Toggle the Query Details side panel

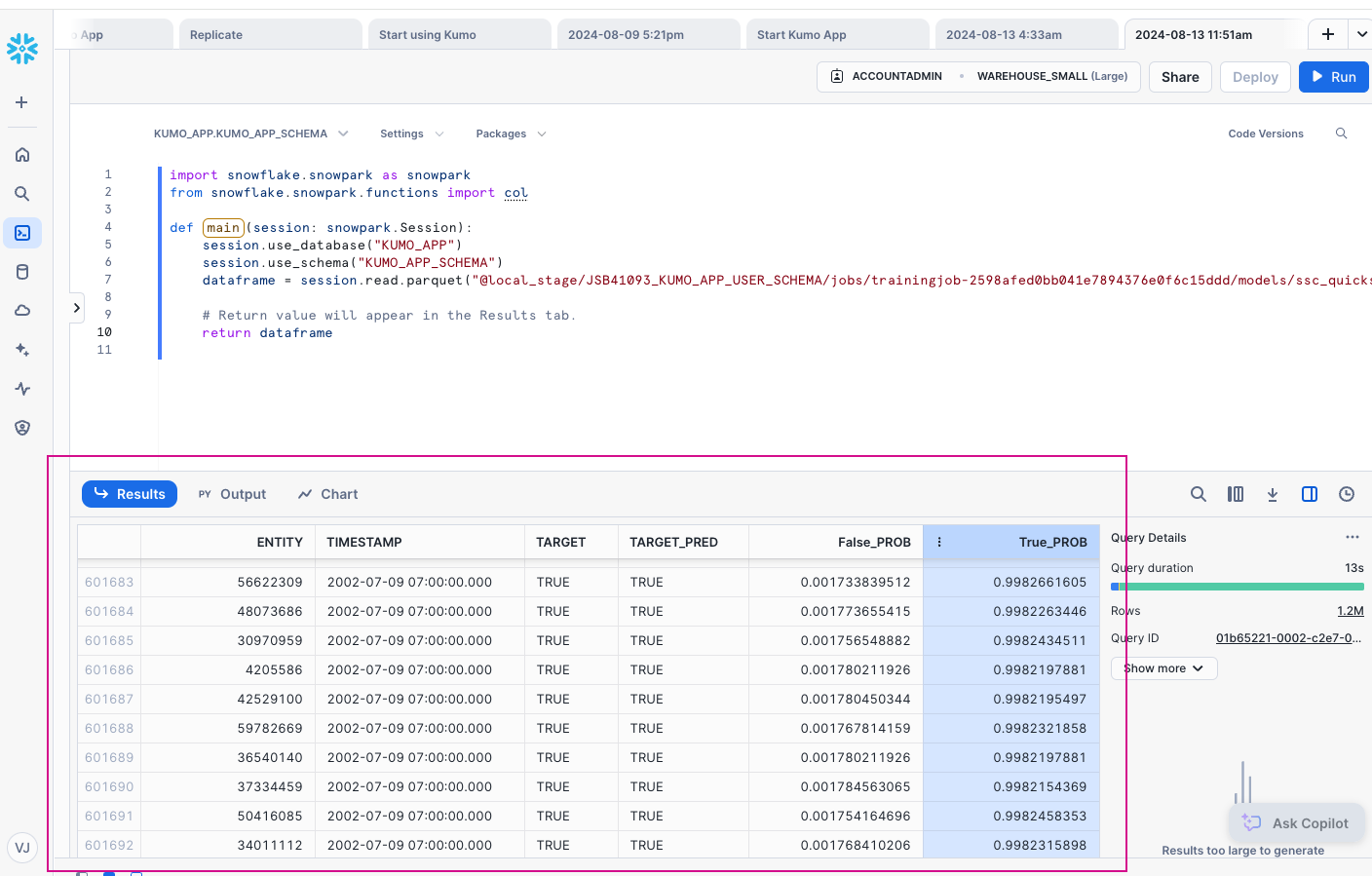[1310, 494]
